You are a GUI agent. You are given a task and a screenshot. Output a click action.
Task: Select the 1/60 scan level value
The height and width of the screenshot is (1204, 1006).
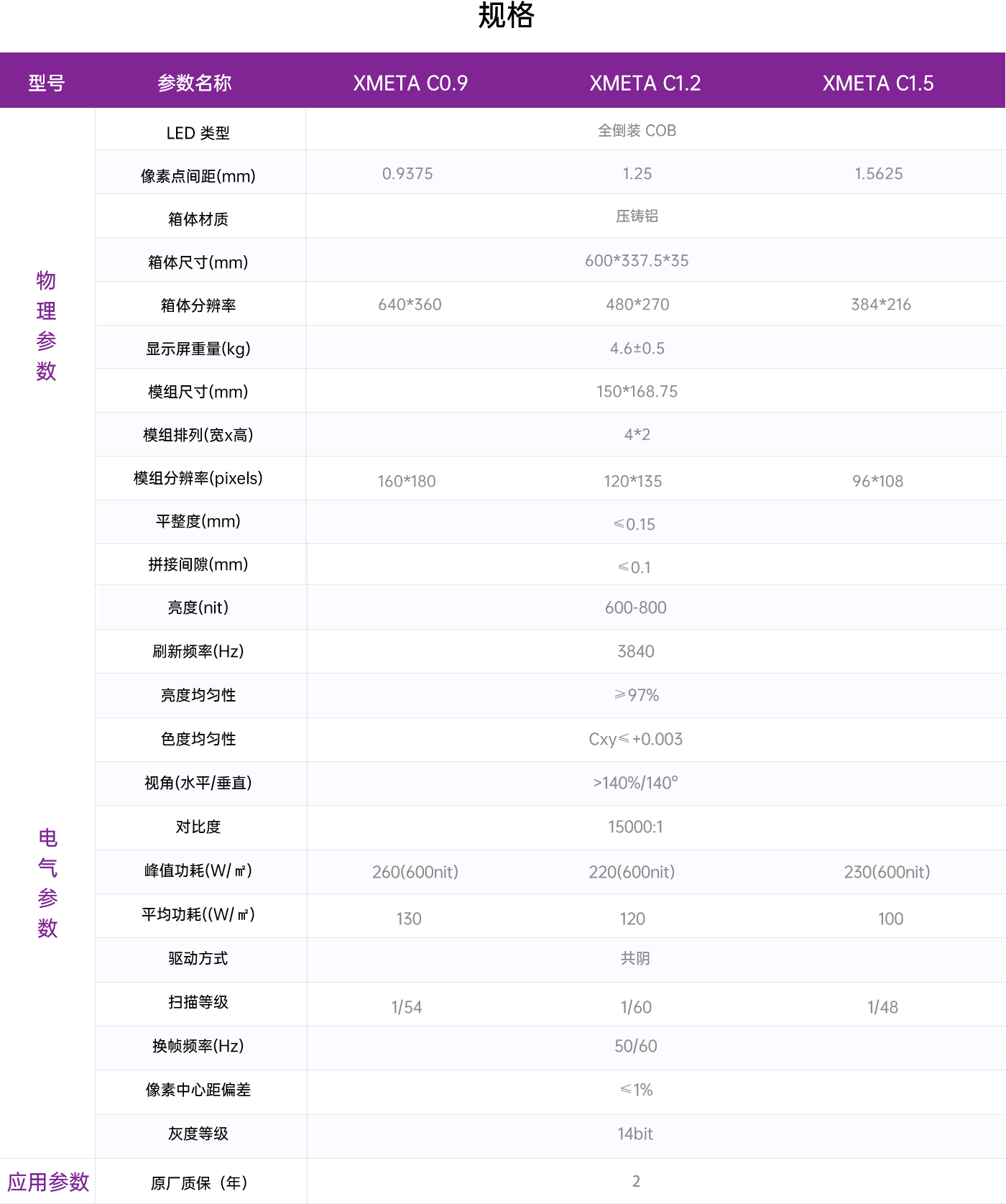point(637,1008)
